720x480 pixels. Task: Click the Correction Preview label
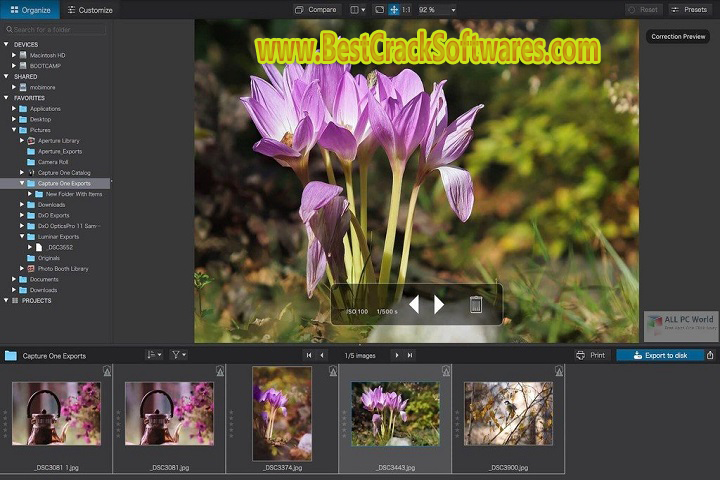tap(678, 36)
